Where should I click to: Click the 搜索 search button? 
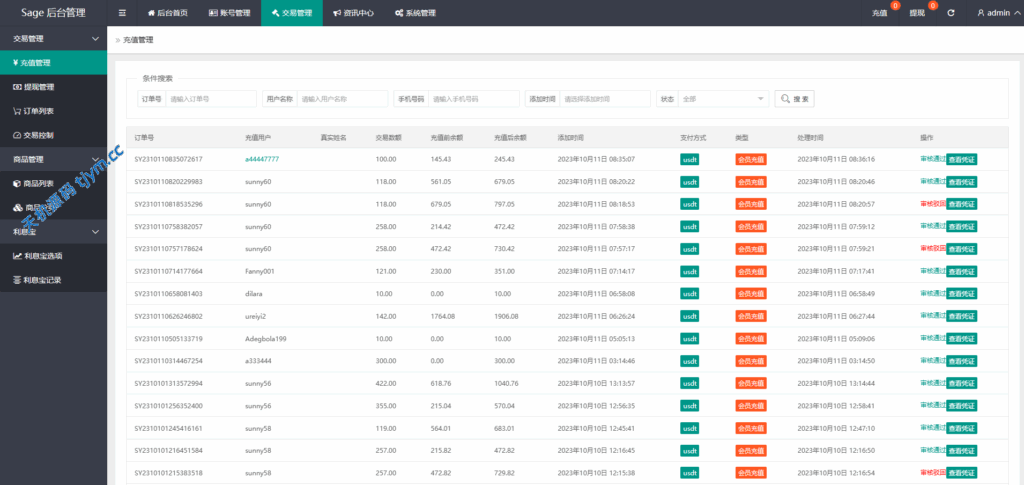pos(795,99)
